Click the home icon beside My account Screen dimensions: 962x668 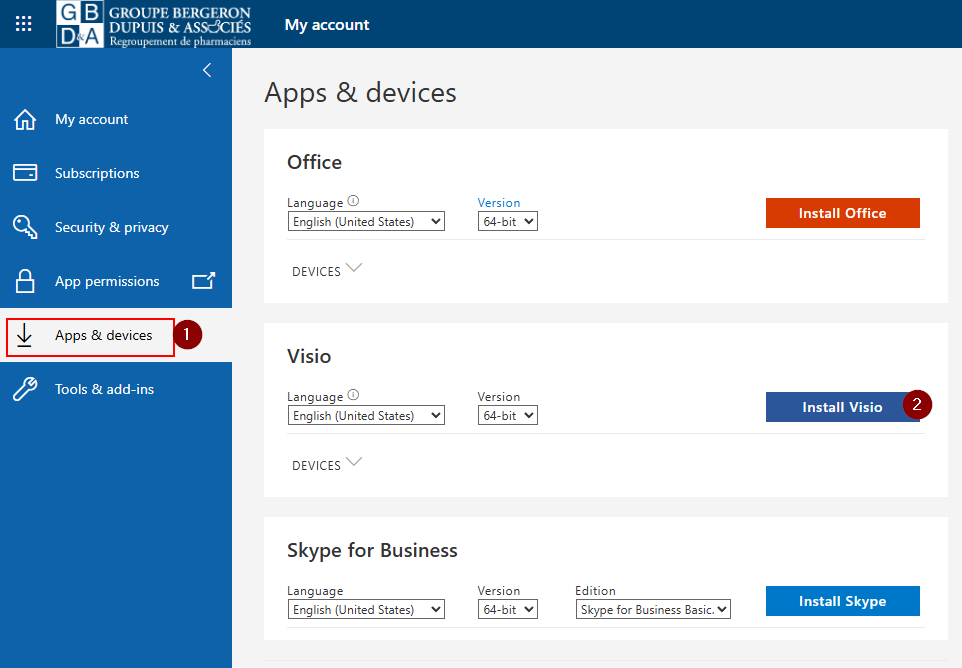coord(25,119)
